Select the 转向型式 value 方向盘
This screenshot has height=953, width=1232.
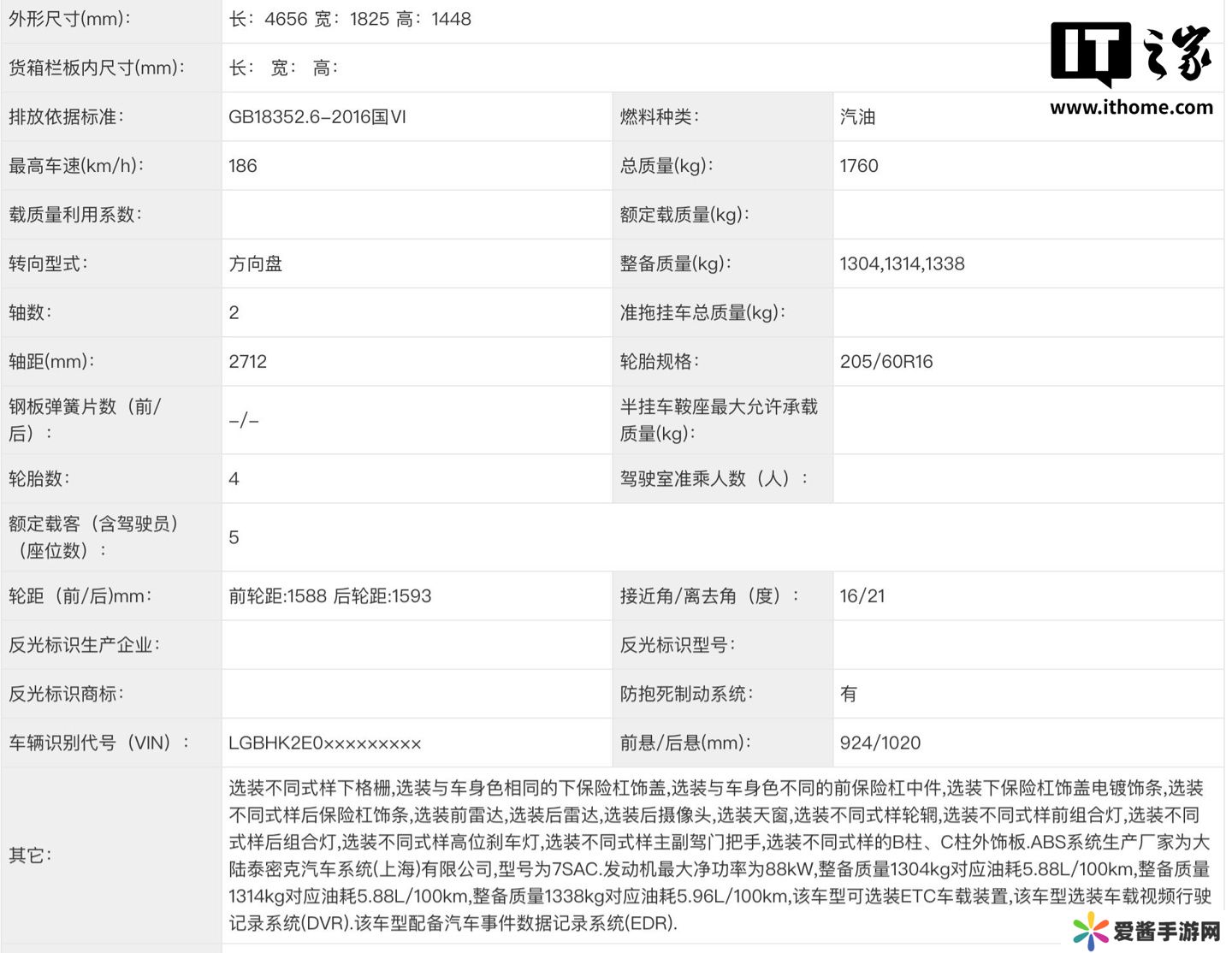[x=256, y=263]
